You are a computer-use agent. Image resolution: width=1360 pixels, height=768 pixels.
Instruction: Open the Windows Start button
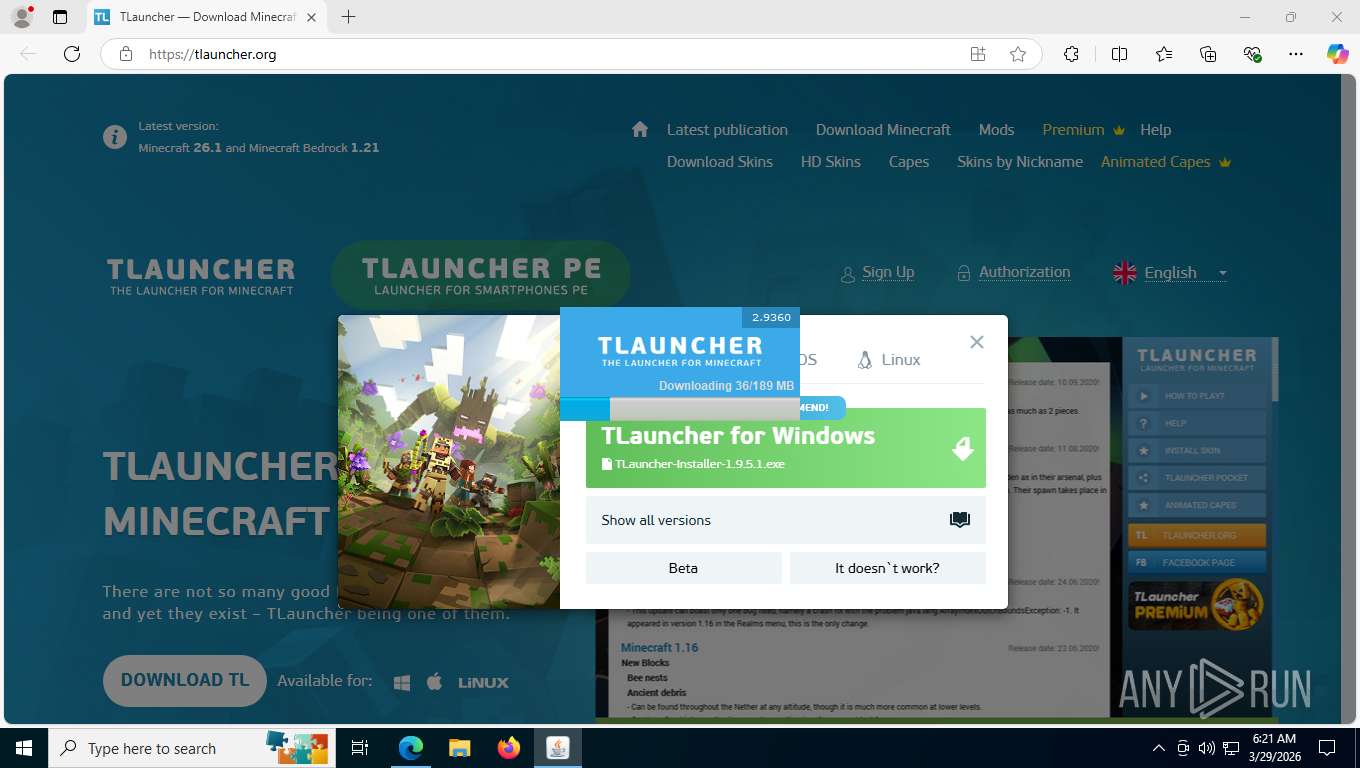click(24, 748)
